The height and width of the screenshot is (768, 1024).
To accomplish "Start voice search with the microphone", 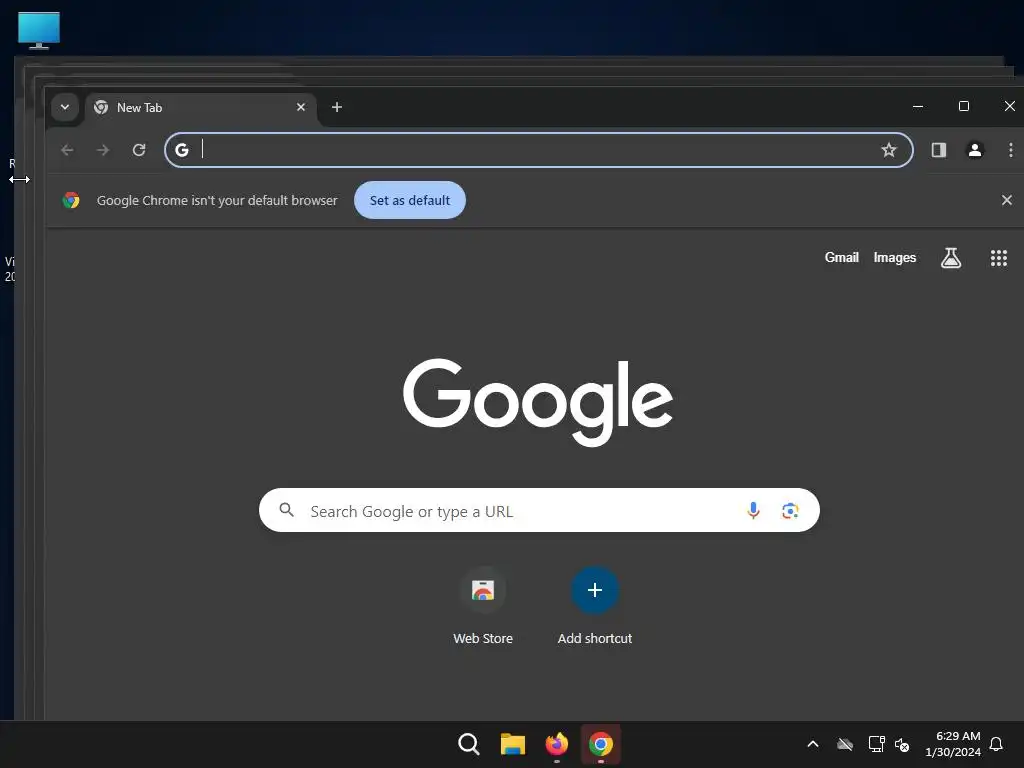I will click(x=753, y=510).
